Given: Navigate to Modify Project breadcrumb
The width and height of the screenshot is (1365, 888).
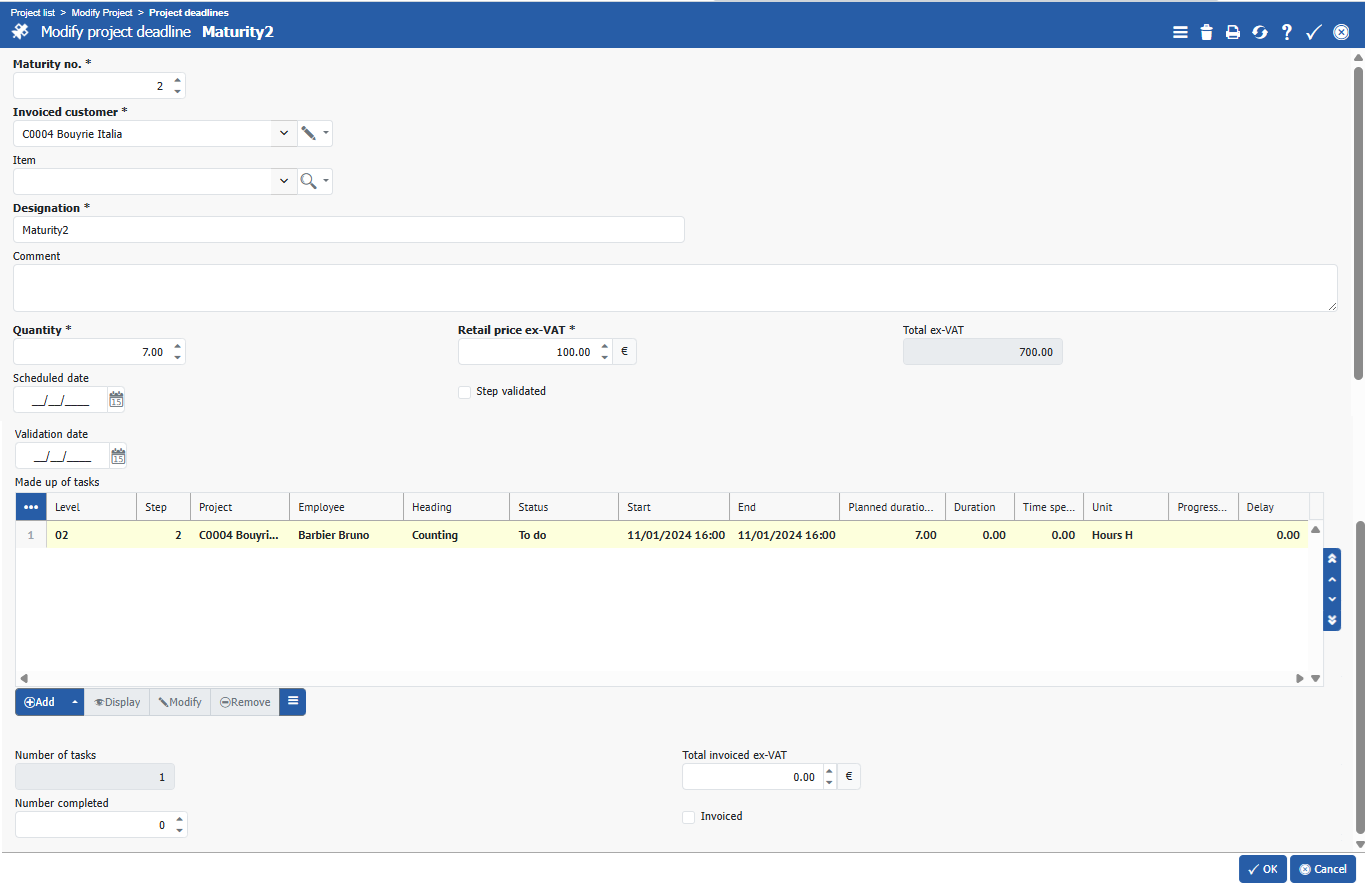Looking at the screenshot, I should [x=102, y=13].
